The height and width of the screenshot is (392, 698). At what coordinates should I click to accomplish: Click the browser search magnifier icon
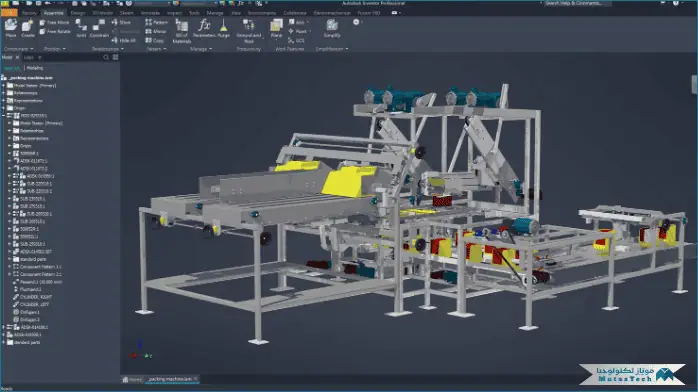coord(106,57)
